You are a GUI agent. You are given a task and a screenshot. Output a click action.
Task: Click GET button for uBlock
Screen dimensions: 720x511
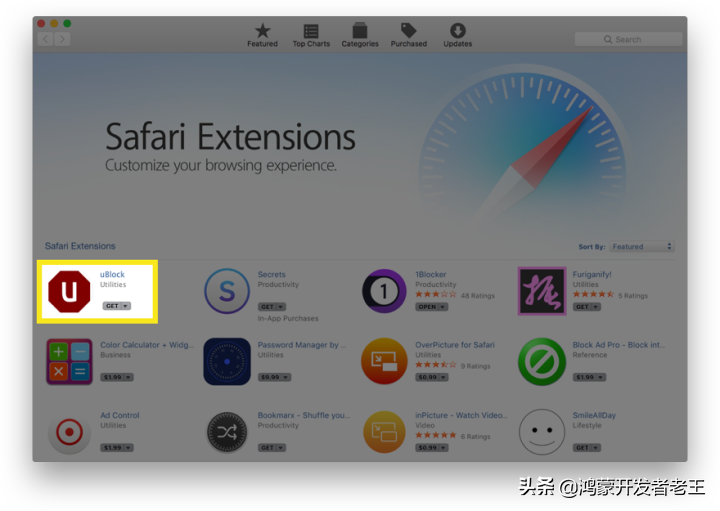[117, 306]
